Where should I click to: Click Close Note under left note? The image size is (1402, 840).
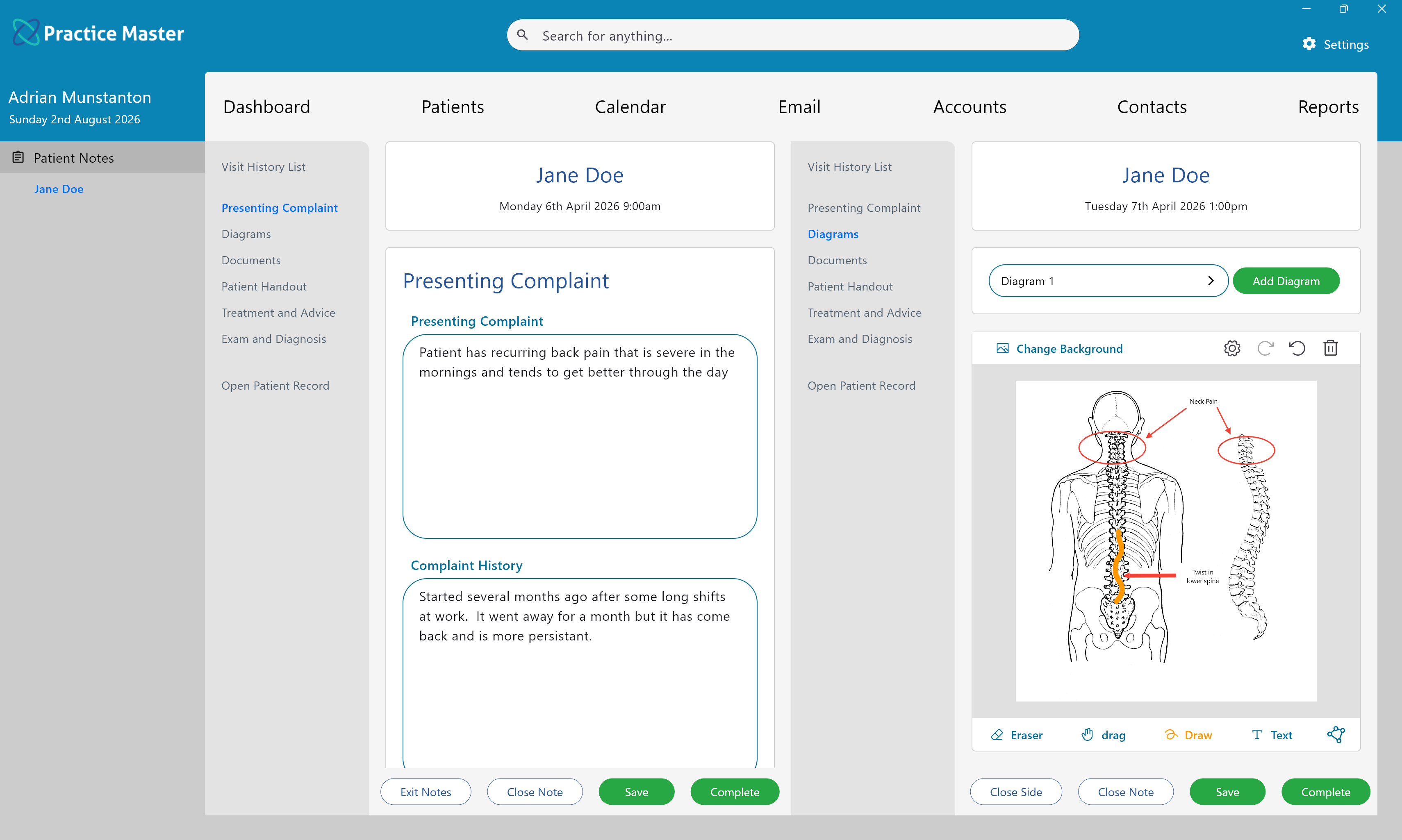[x=535, y=791]
